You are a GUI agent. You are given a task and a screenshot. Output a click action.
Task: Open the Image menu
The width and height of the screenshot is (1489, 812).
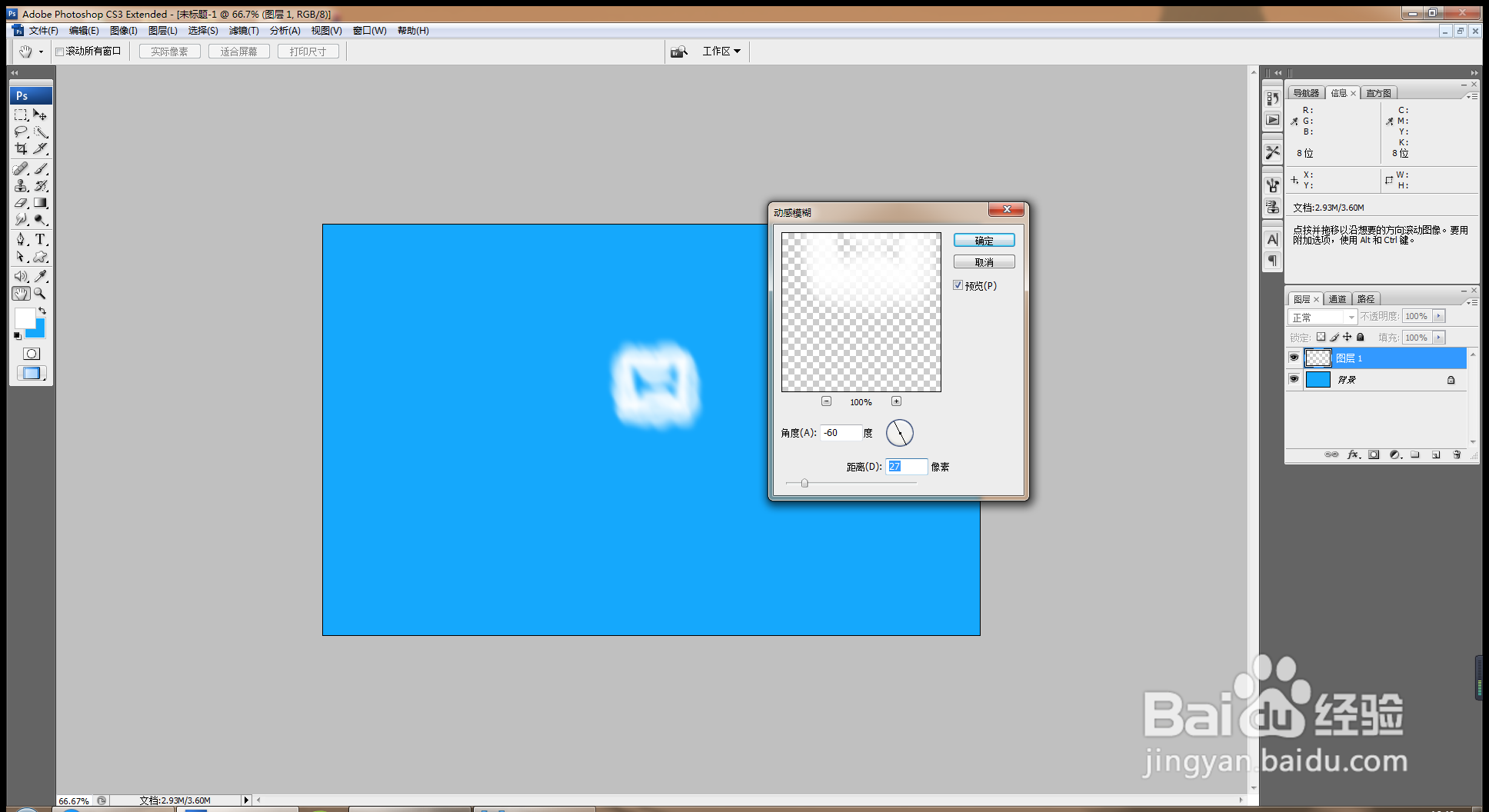123,31
